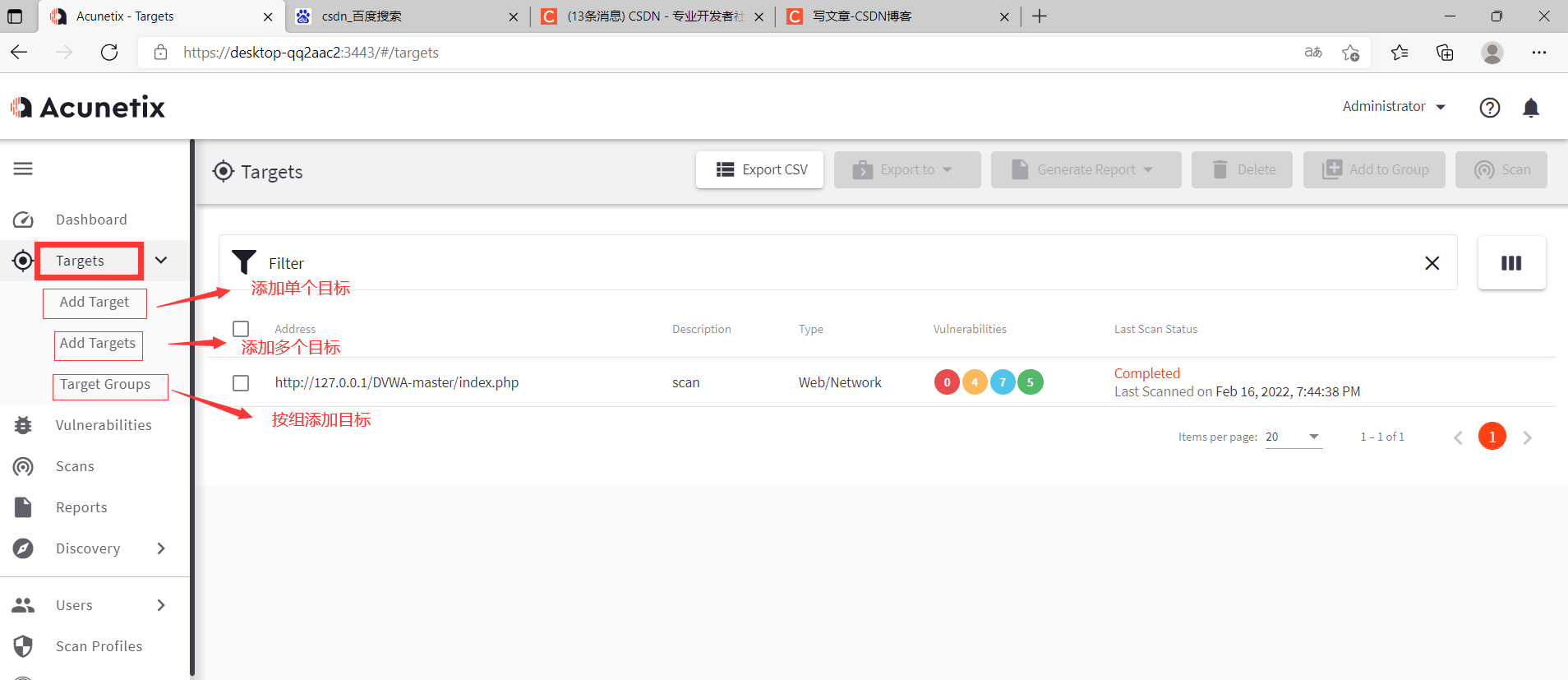
Task: Click the Scans radar icon
Action: click(23, 466)
